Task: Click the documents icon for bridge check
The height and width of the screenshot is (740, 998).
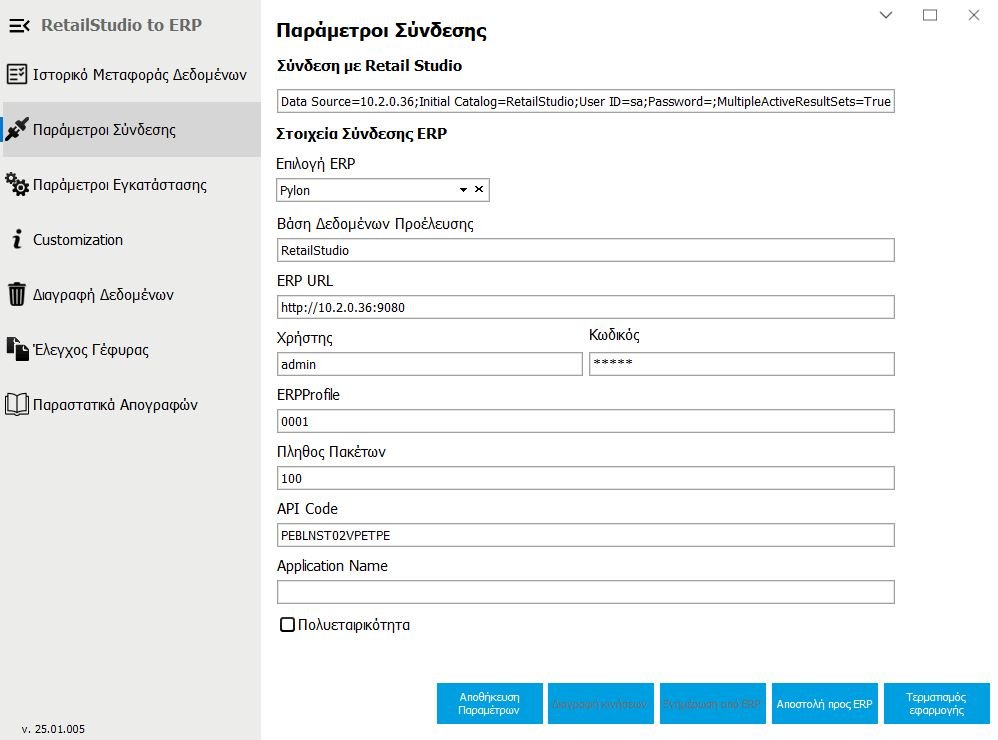Action: click(17, 349)
